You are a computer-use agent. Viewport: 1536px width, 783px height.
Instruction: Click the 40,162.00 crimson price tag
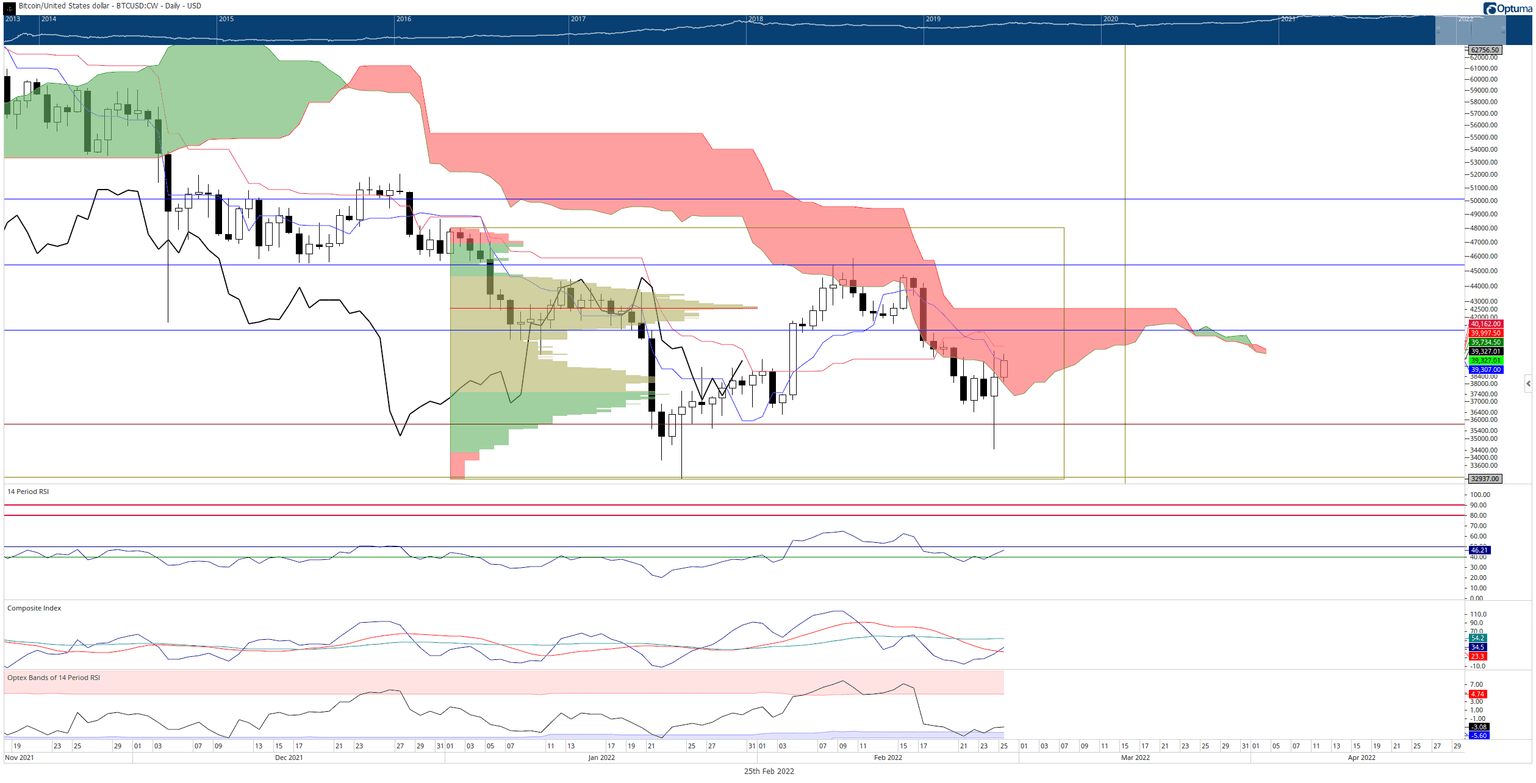pos(1486,324)
